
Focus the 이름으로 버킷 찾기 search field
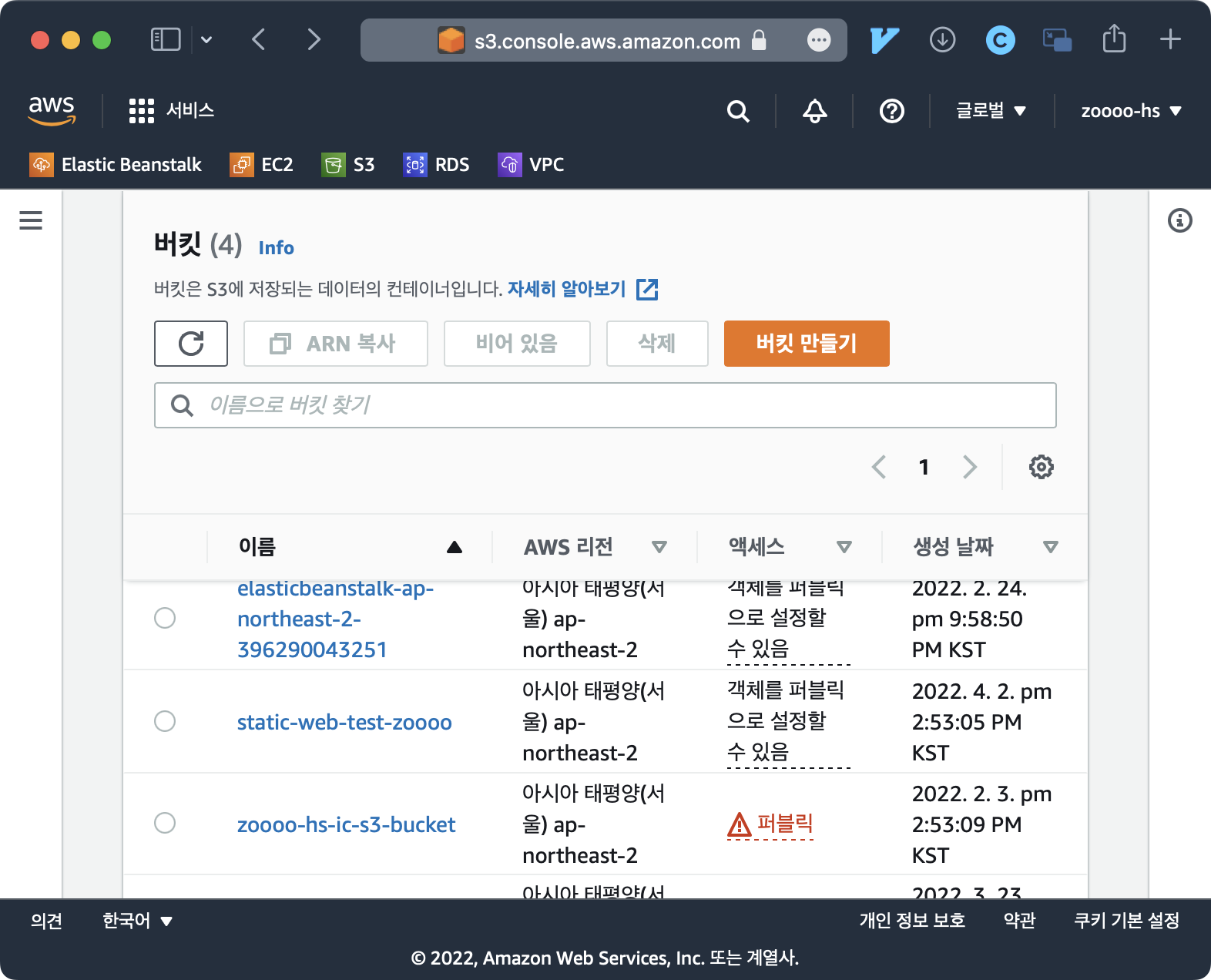tap(605, 405)
